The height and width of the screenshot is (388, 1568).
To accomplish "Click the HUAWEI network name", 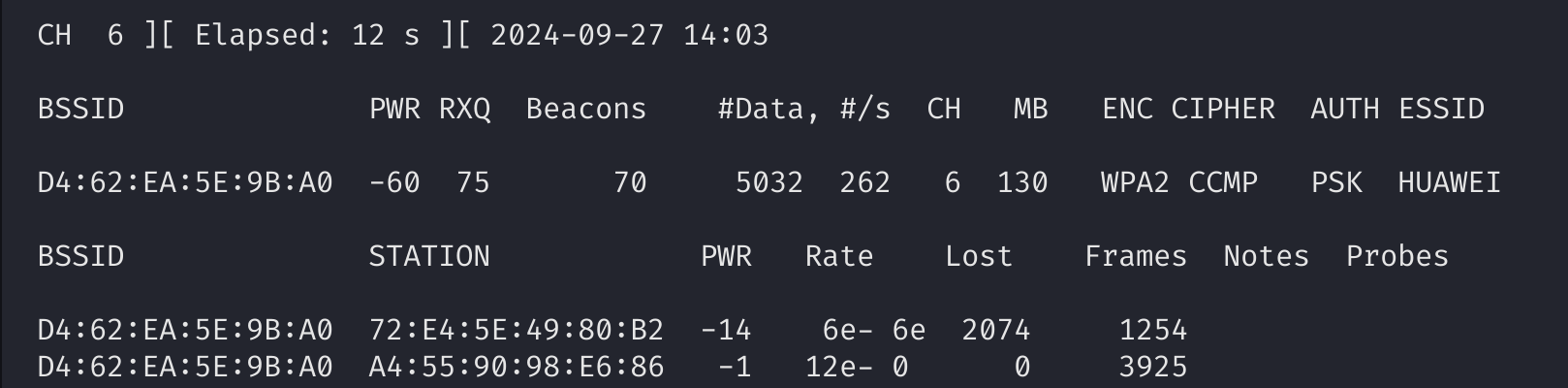I will click(1449, 182).
